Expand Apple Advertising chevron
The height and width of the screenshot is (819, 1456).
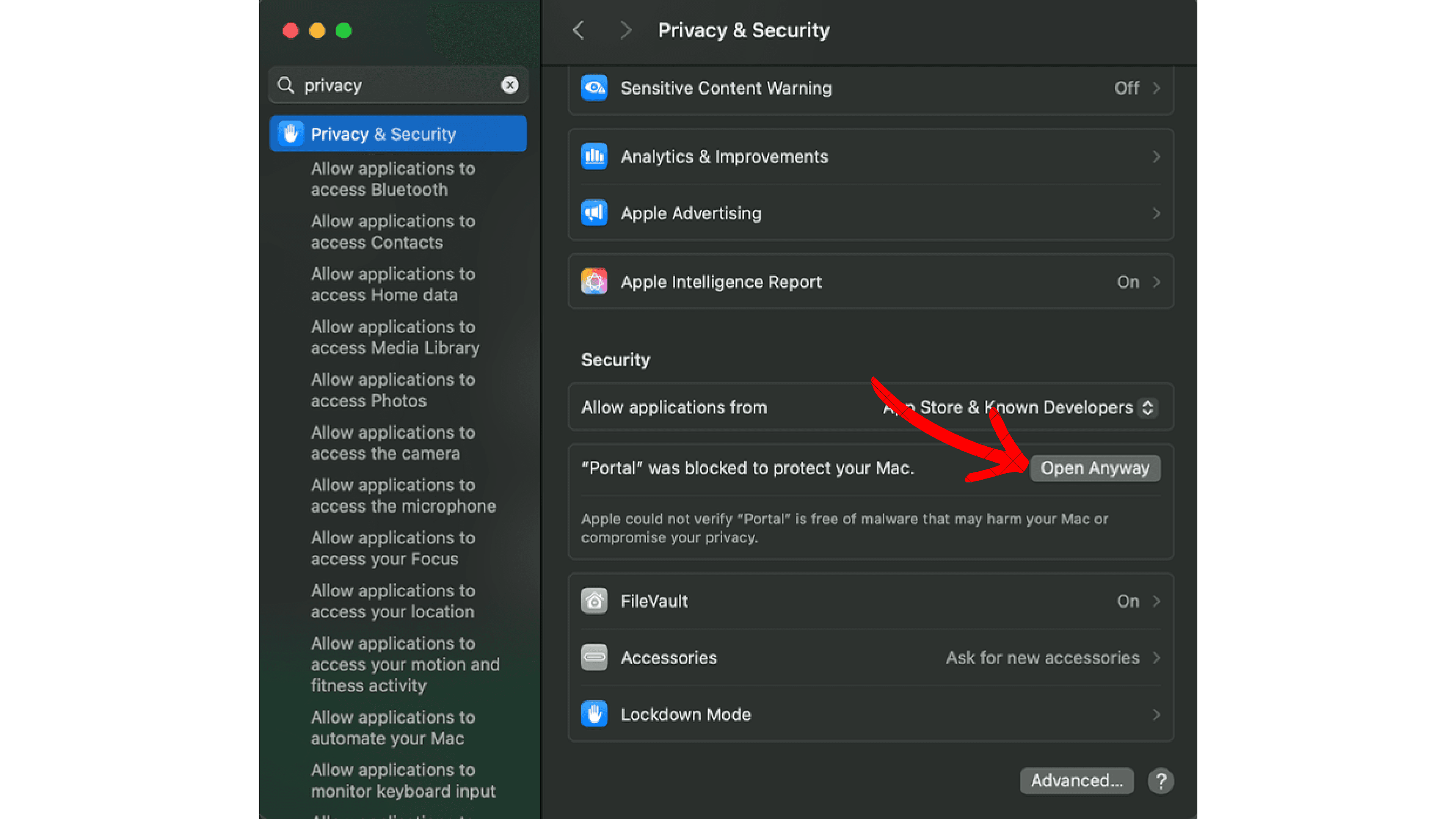coord(1156,213)
